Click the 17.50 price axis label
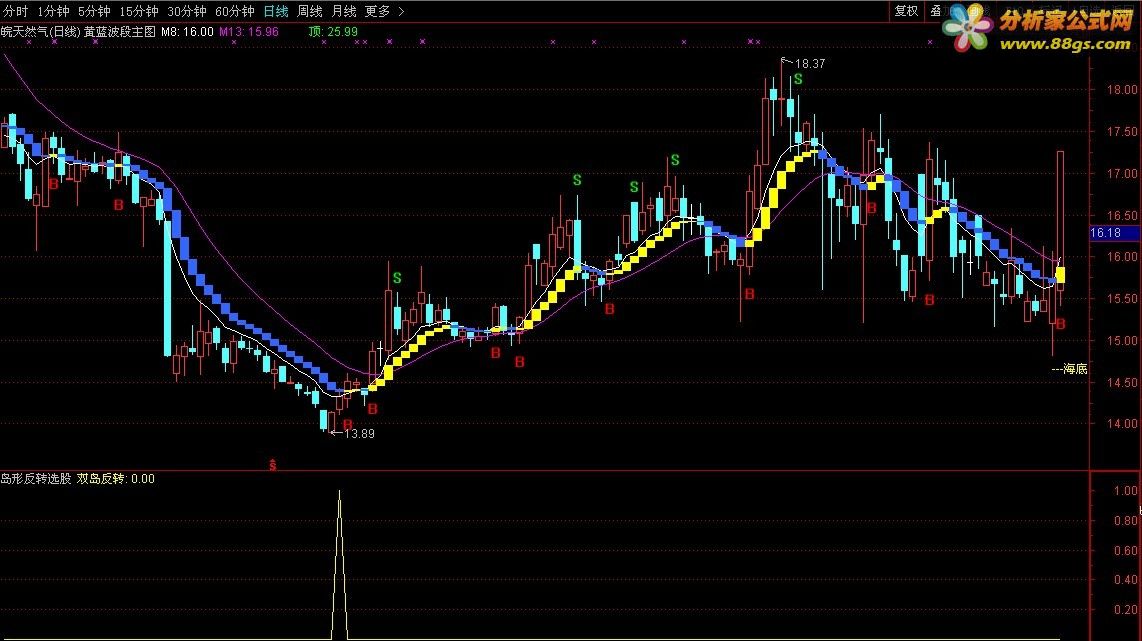1142x641 pixels. point(1122,132)
